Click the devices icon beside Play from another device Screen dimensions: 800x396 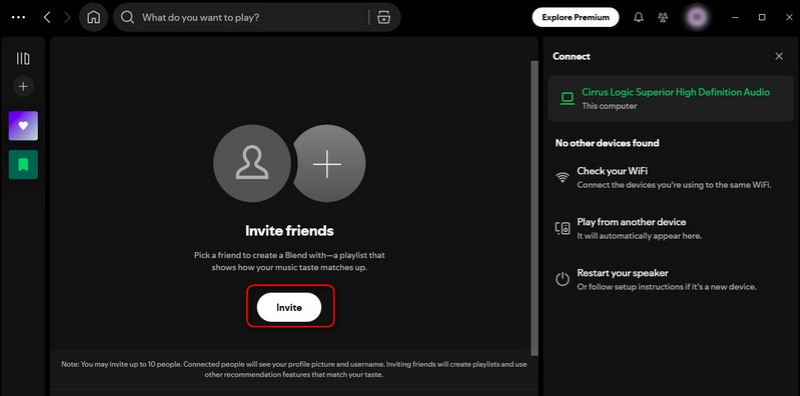click(562, 229)
